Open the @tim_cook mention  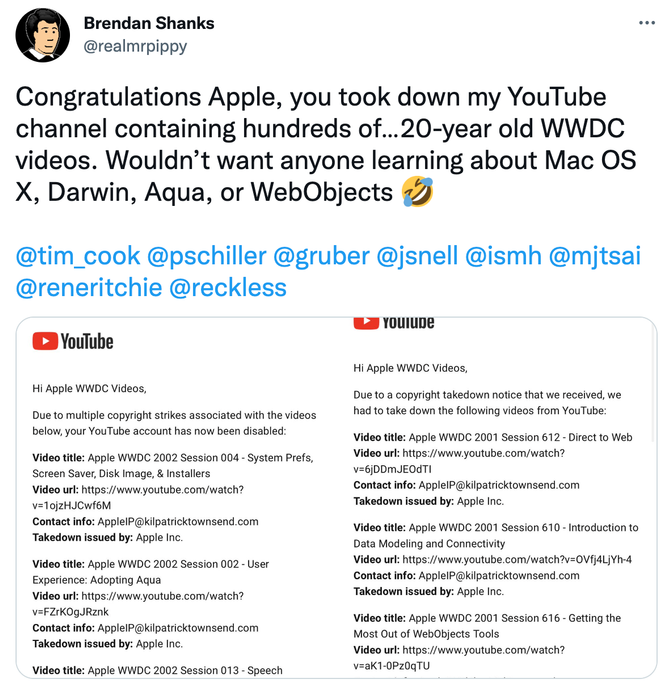coord(78,256)
